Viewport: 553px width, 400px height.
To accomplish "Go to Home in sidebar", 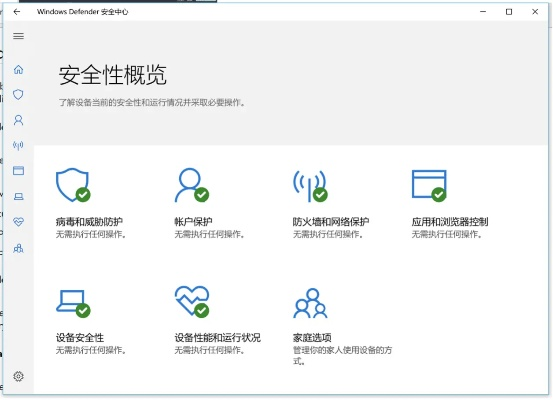I will (18, 69).
